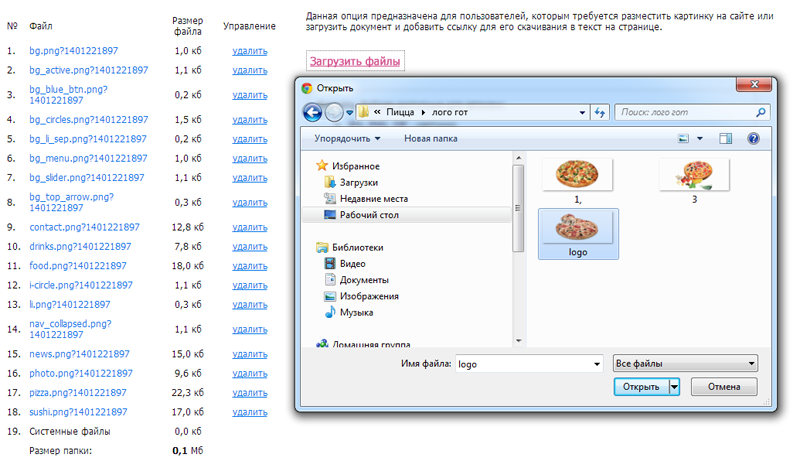Open Изображения library in sidebar

pos(368,296)
